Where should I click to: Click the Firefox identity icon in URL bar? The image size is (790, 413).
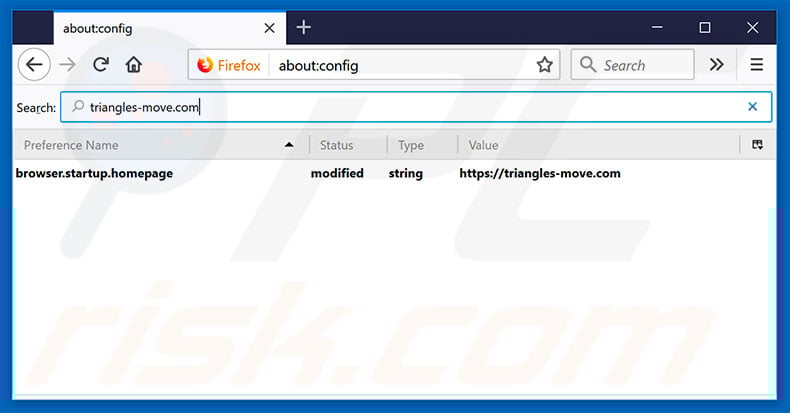click(205, 65)
